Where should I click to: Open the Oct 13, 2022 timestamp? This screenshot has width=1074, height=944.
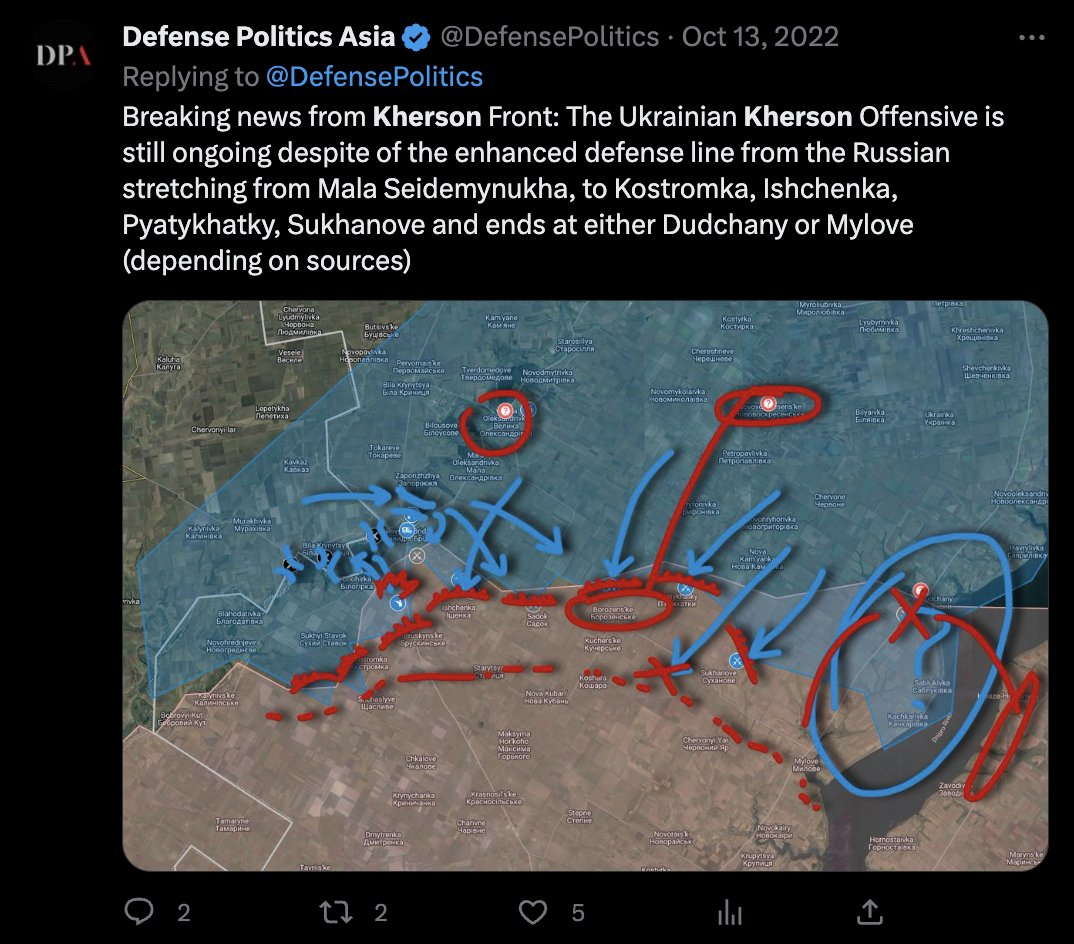pyautogui.click(x=760, y=37)
